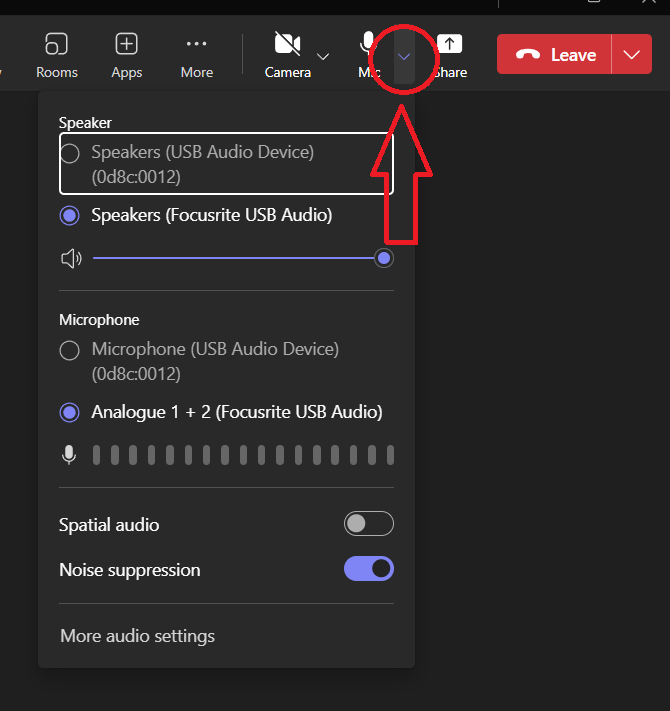670x711 pixels.
Task: Disable the Noise suppression toggle
Action: click(368, 570)
